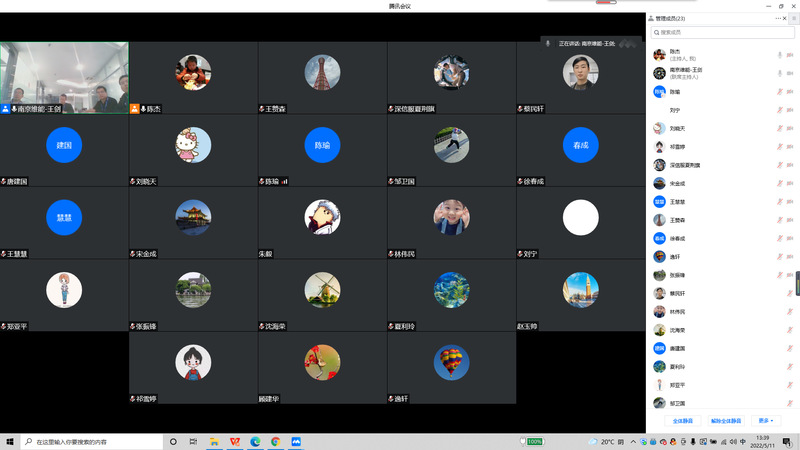Select 王慧慧 row in member list

click(x=722, y=202)
